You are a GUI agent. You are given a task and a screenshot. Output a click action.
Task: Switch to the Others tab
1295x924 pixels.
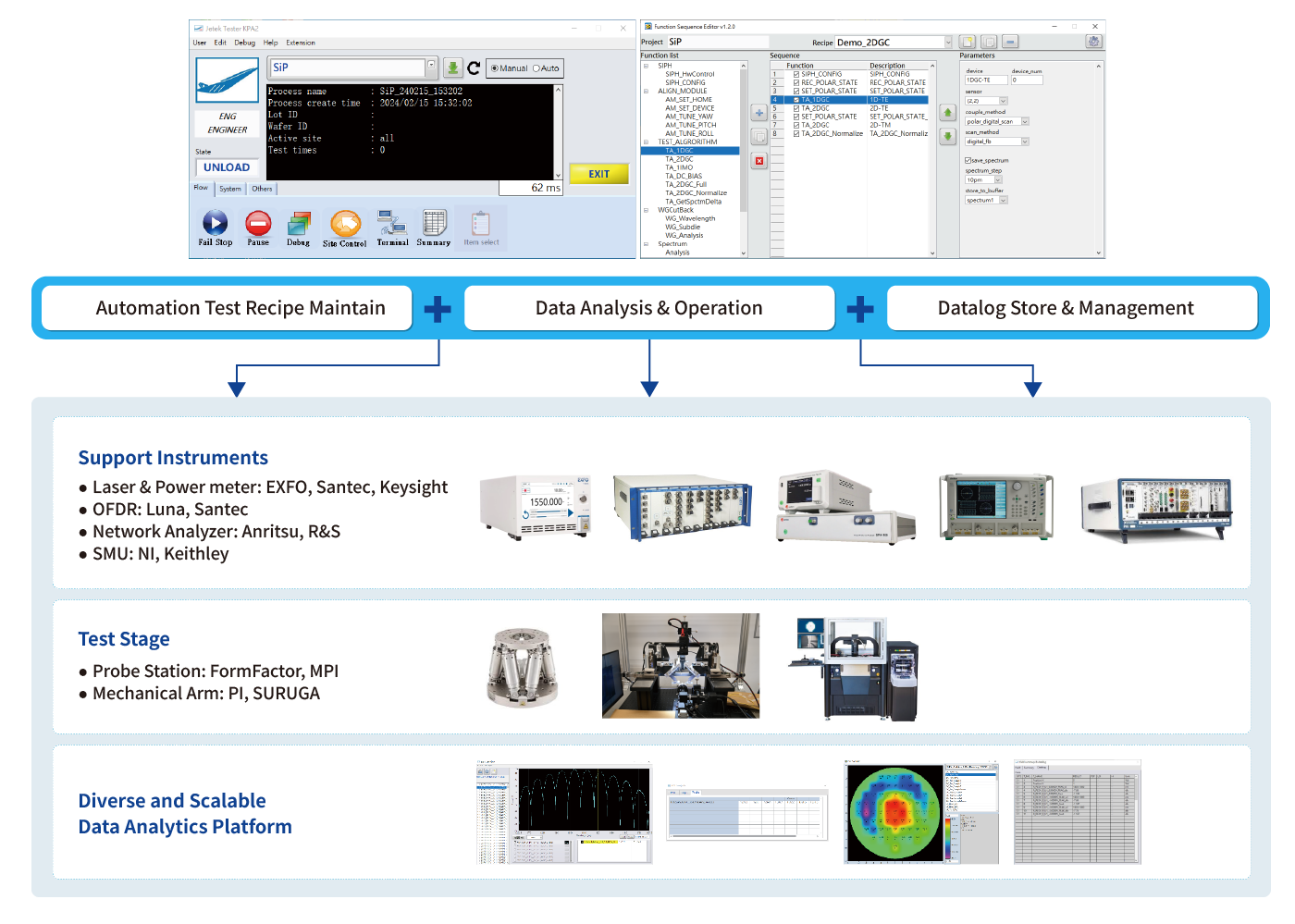pos(262,189)
